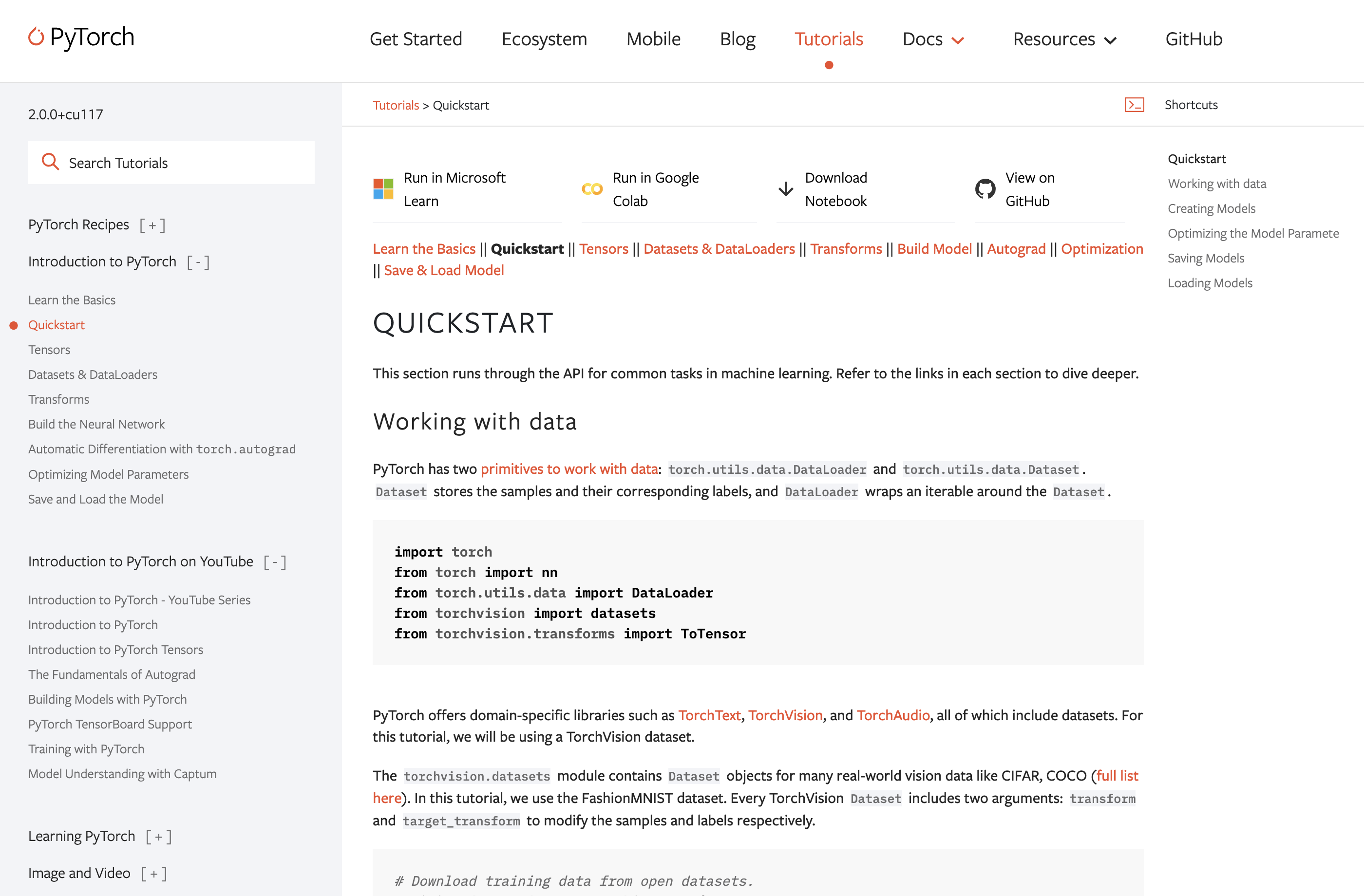
Task: Expand the PyTorch Recipes section
Action: 152,224
